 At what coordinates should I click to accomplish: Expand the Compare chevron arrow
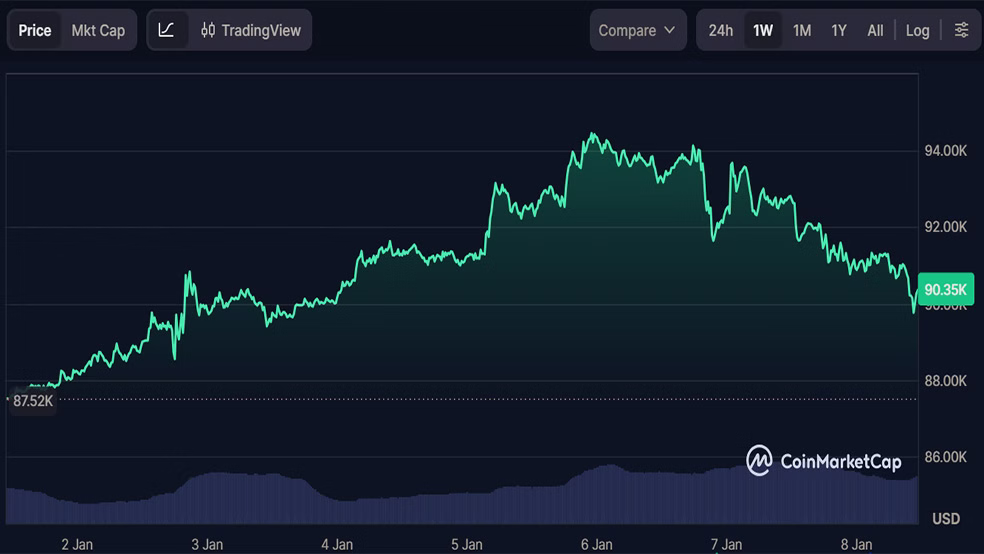tap(669, 30)
